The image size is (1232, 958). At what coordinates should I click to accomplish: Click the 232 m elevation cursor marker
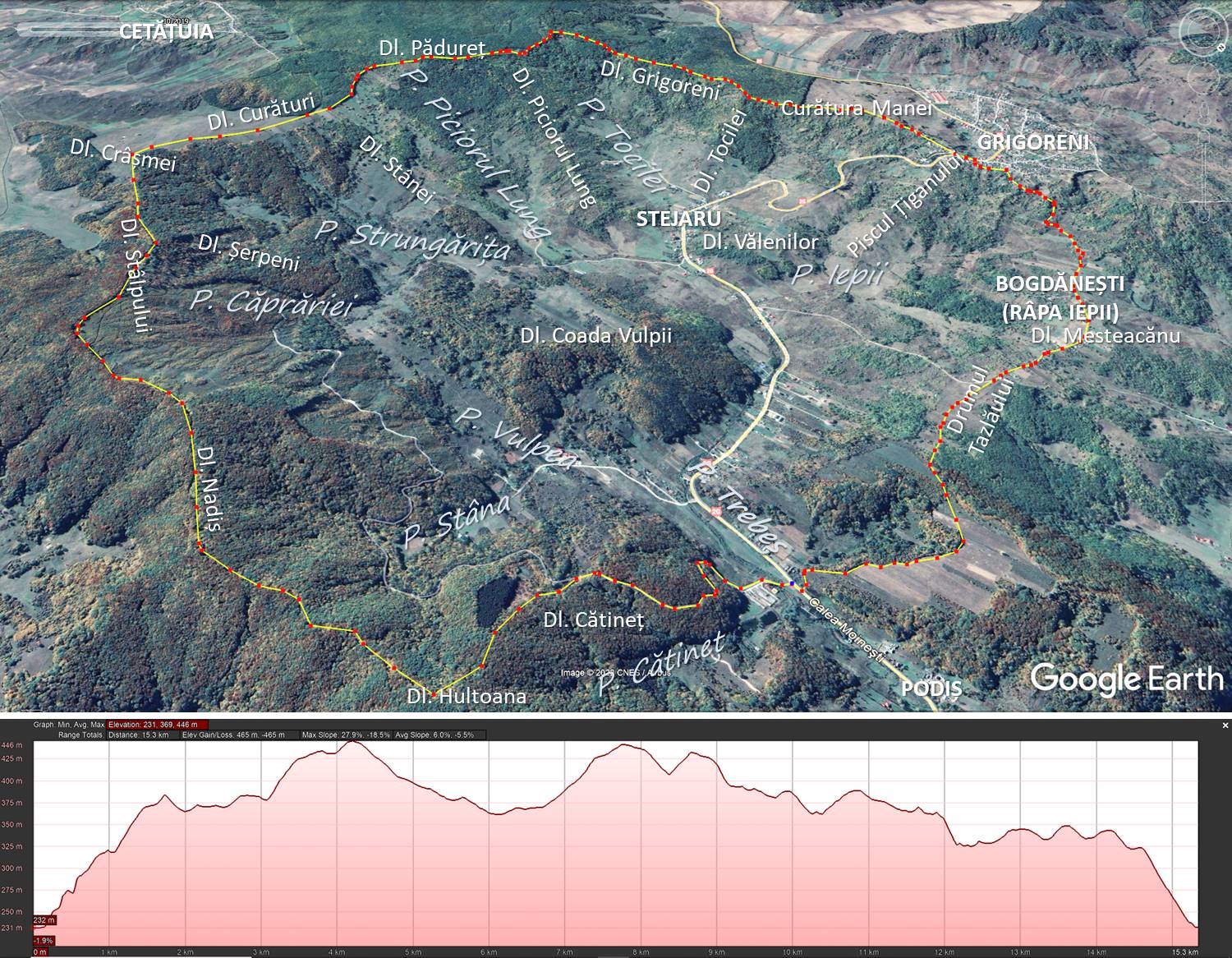(x=44, y=920)
